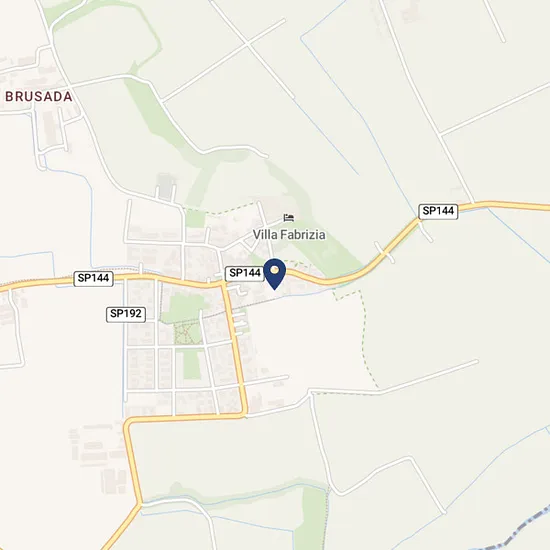Click the faded industrial building cluster southwest of the village

[x=96, y=455]
